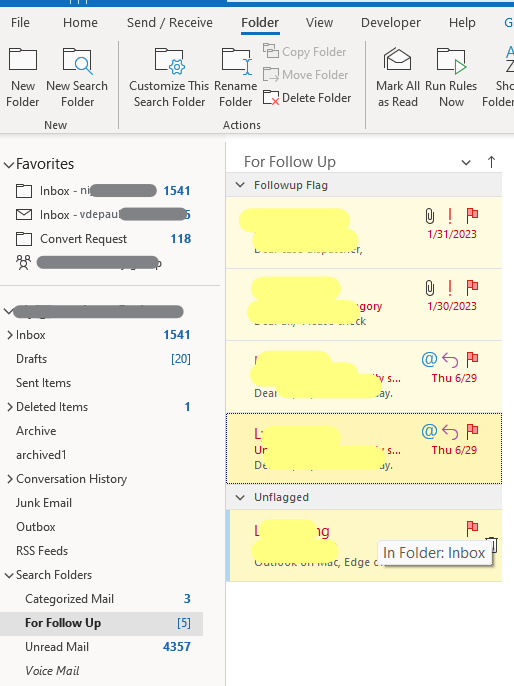
Task: Click the Copy Folder command
Action: [x=304, y=52]
